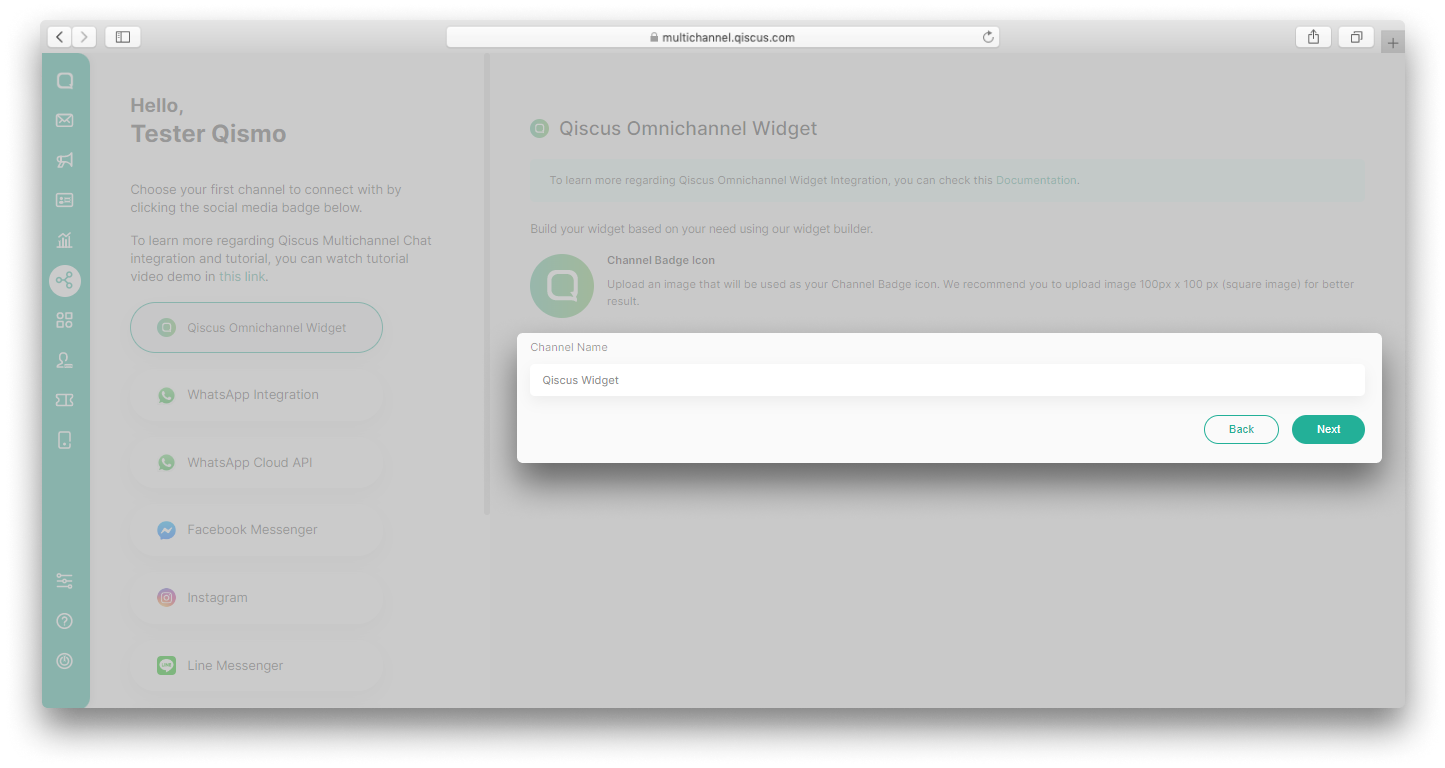Open the 'this link' tutorial link
Image resolution: width=1445 pixels, height=768 pixels.
pyautogui.click(x=242, y=276)
